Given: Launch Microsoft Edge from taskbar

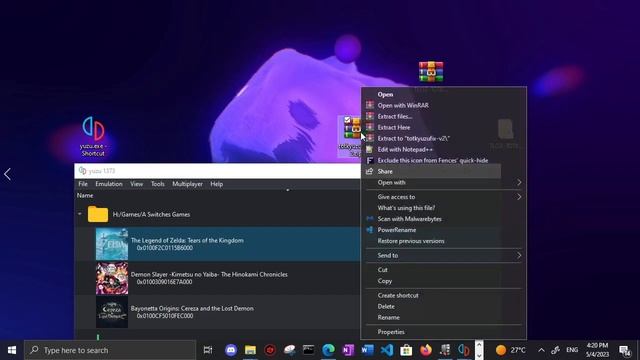Looking at the screenshot, I should click(329, 350).
